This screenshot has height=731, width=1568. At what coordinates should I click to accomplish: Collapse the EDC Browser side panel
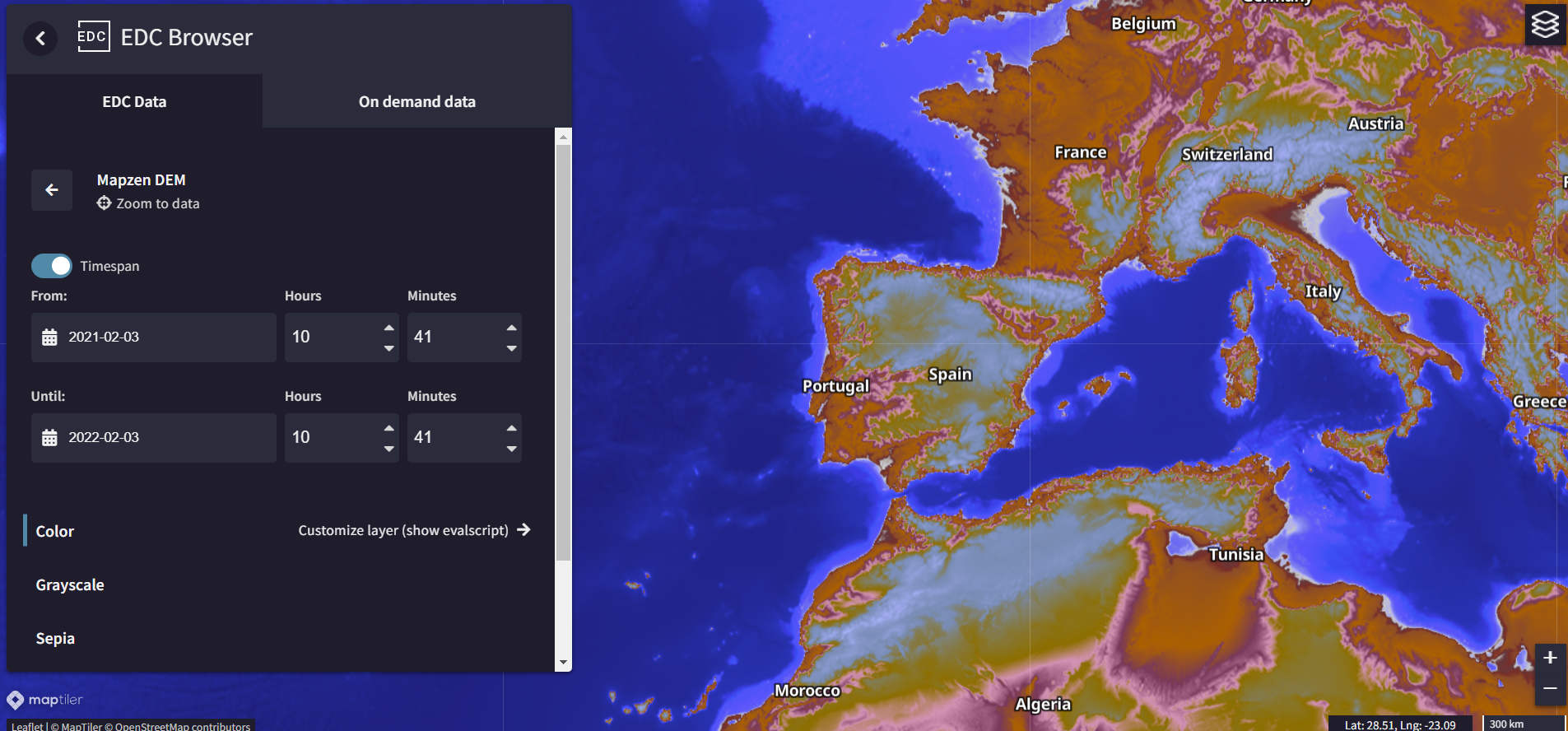(x=40, y=39)
